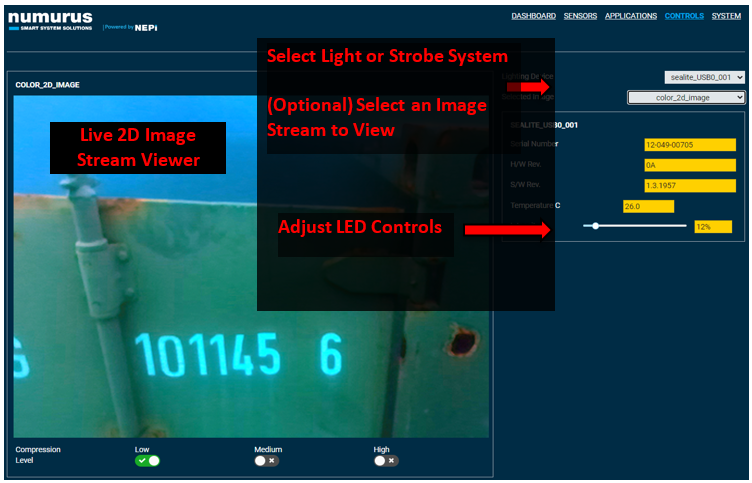752x483 pixels.
Task: Expand the color_2d_image selected image dropdown
Action: (686, 97)
